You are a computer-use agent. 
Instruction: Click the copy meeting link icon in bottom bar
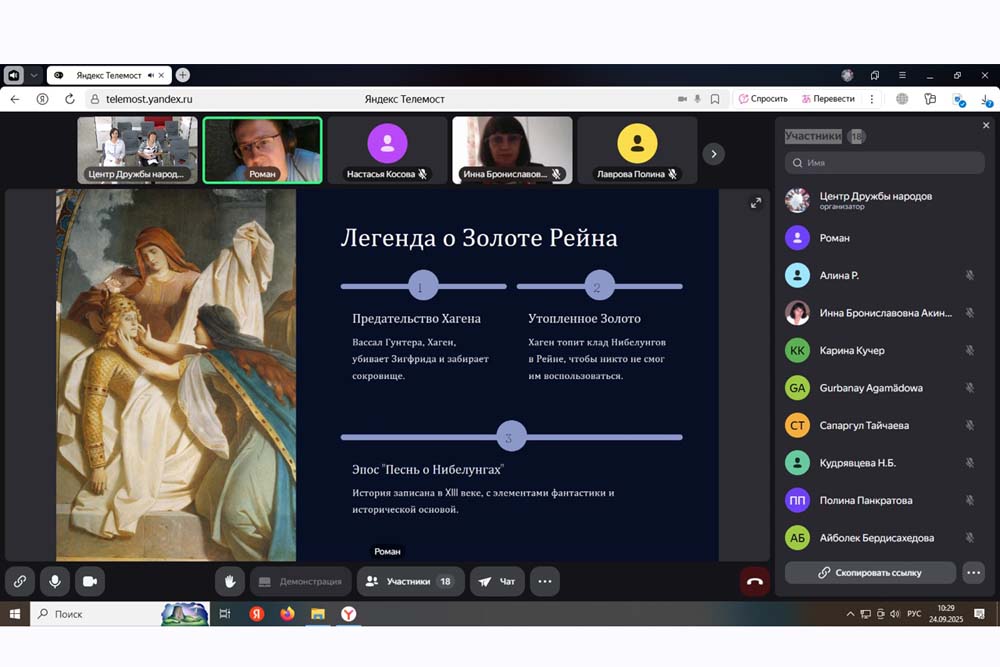point(20,581)
